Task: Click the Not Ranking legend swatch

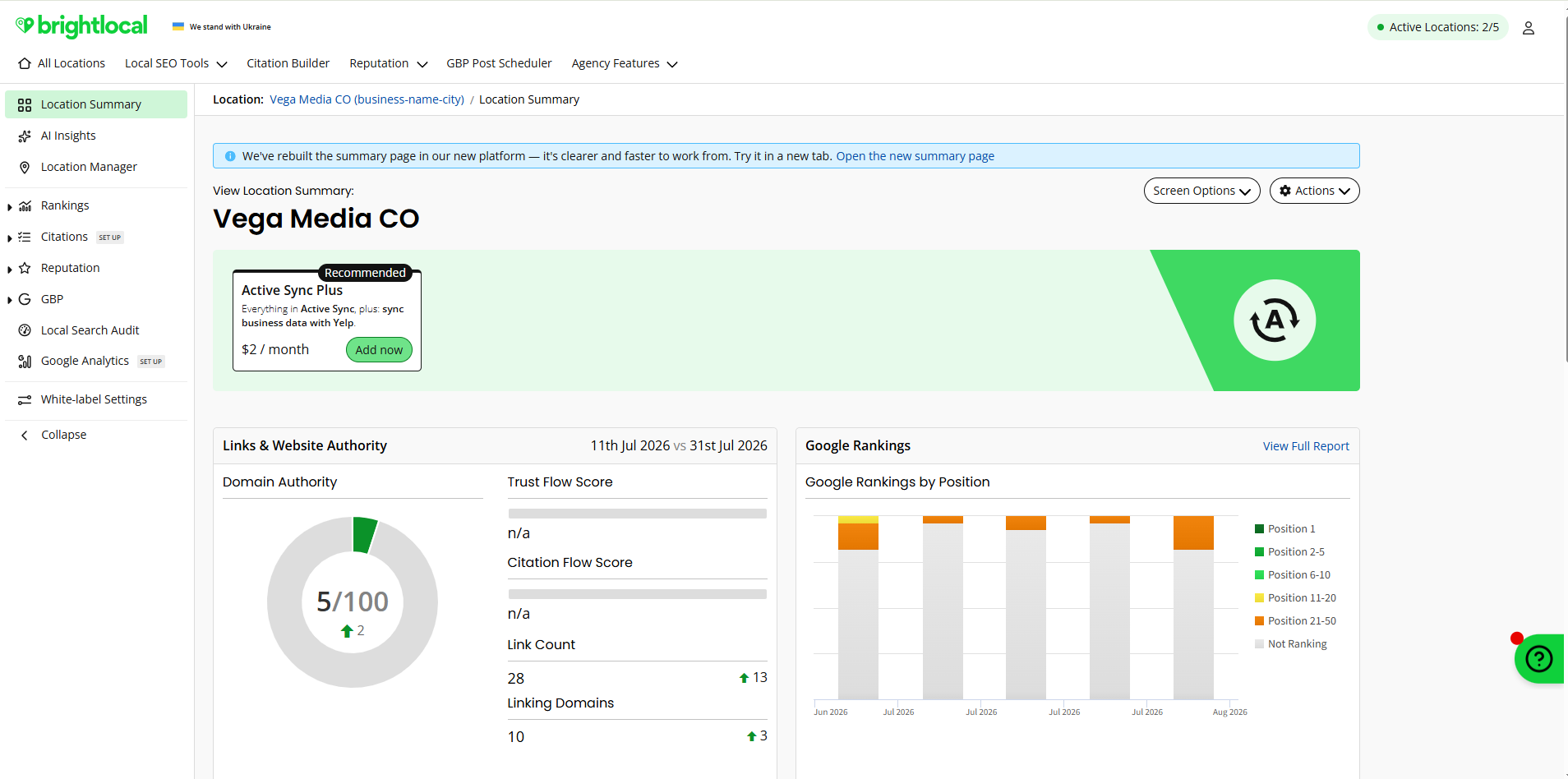Action: [x=1259, y=644]
